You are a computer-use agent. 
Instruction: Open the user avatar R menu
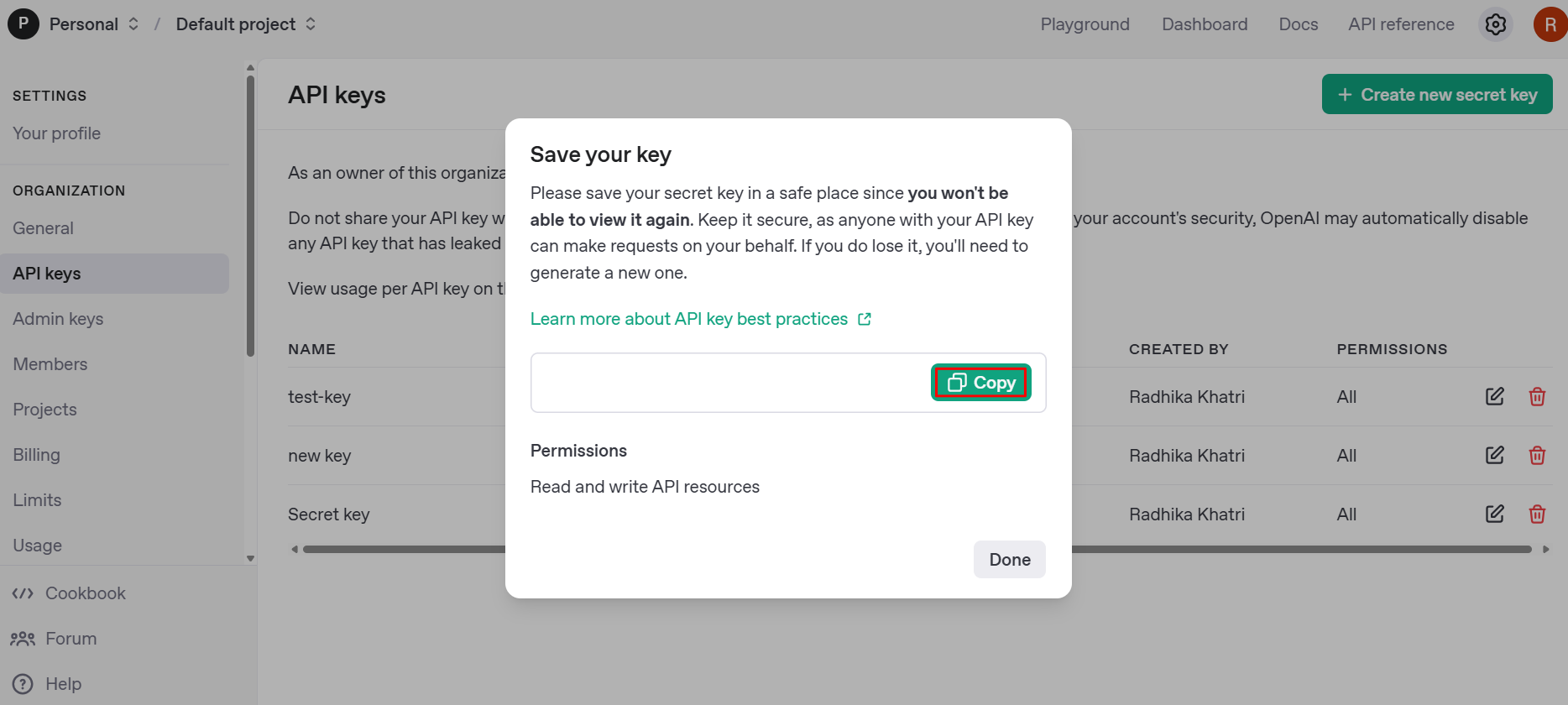pos(1550,24)
